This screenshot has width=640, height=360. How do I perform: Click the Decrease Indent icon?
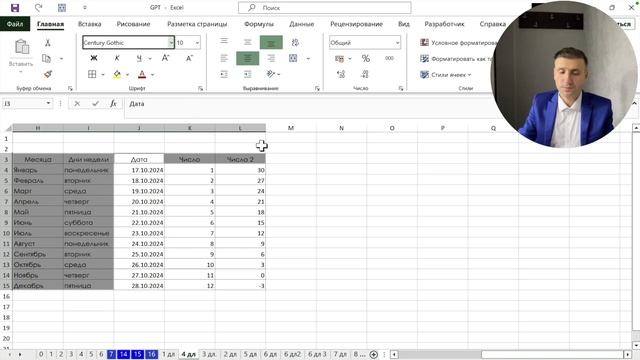pyautogui.click(x=224, y=74)
